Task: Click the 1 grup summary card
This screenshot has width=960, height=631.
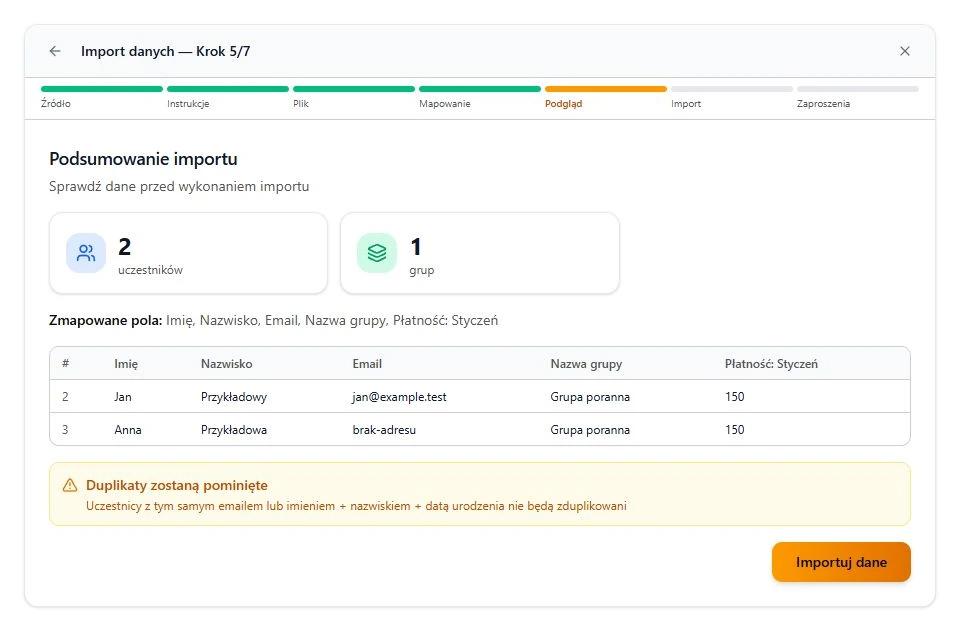Action: tap(480, 253)
